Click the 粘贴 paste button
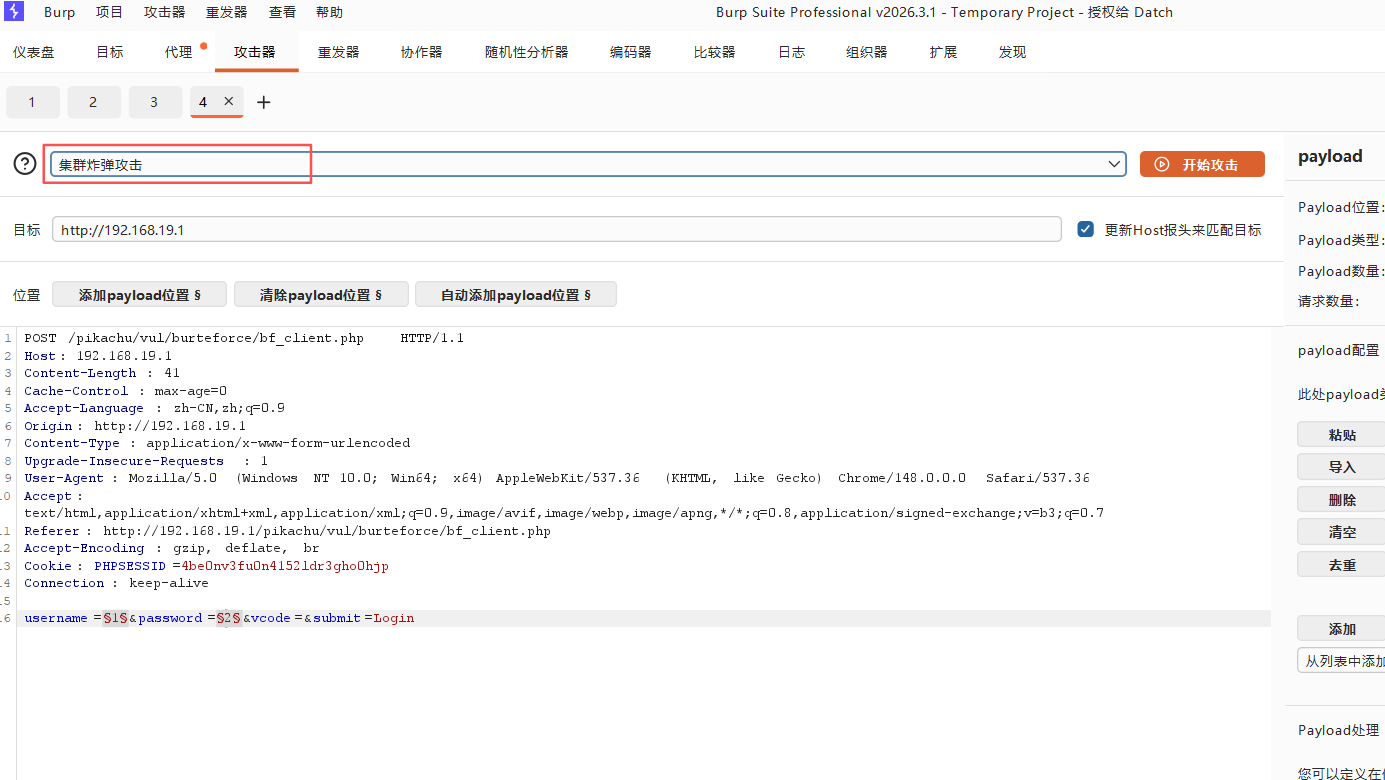 pos(1341,435)
